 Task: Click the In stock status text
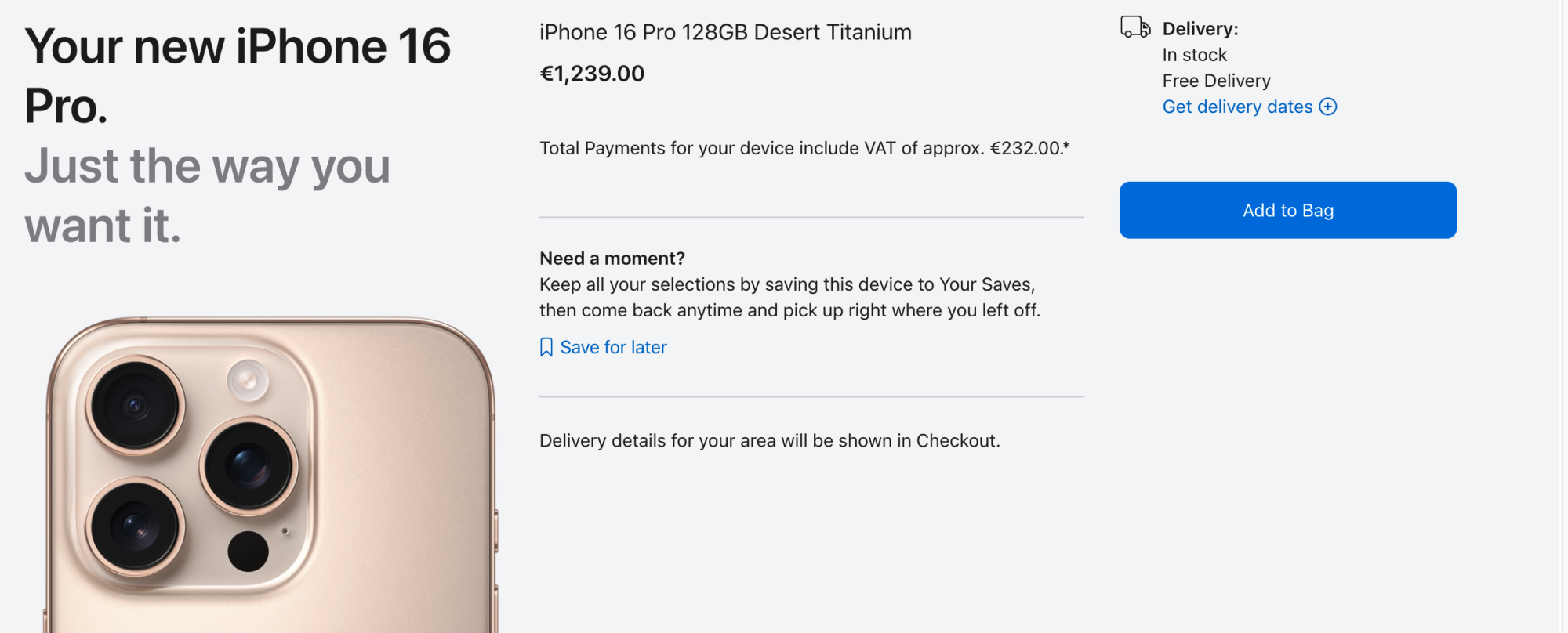pyautogui.click(x=1195, y=54)
